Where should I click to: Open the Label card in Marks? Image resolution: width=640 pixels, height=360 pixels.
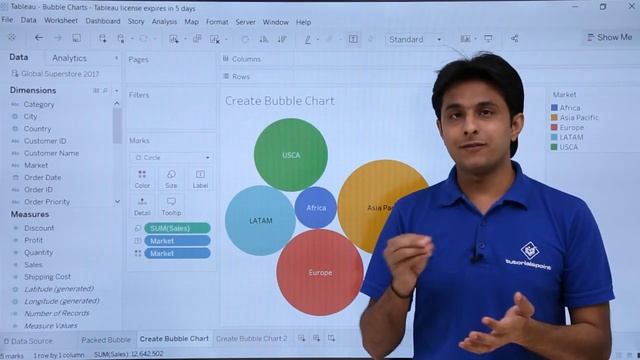point(200,179)
